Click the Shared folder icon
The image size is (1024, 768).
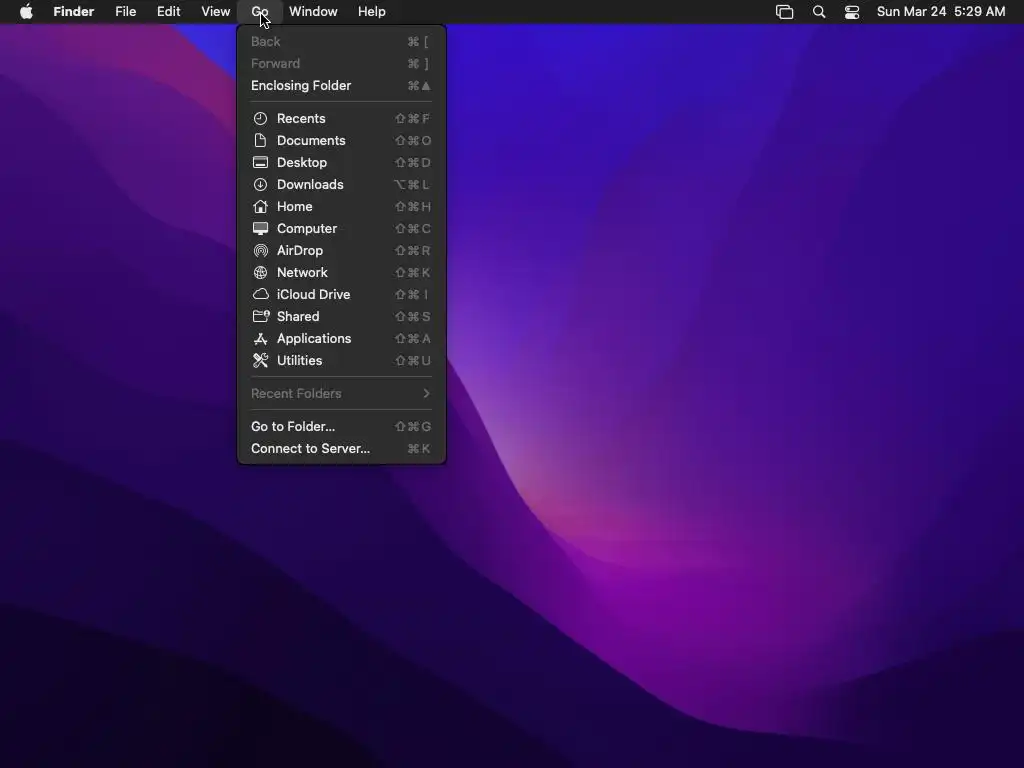coord(261,317)
